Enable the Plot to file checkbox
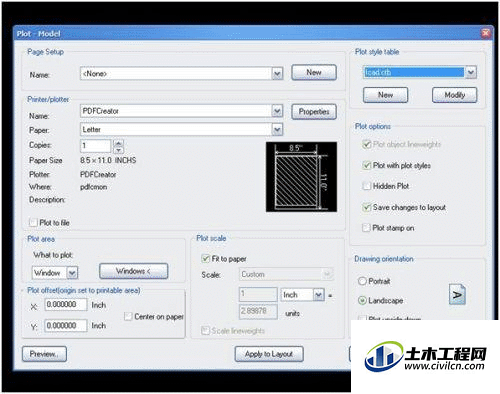The image size is (500, 394). [x=33, y=222]
